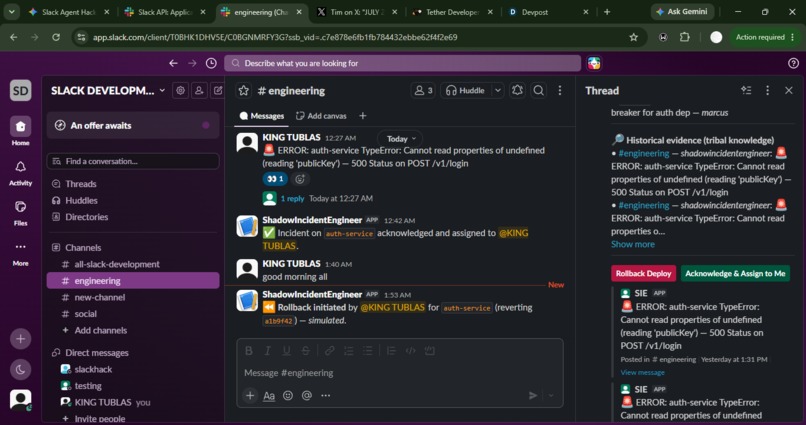Start a new message with compose icon

pos(218,90)
